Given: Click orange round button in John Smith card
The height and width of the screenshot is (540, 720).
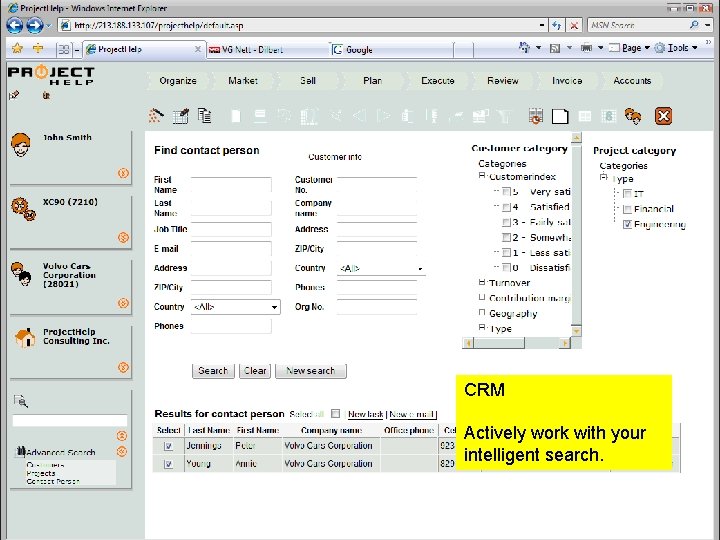Looking at the screenshot, I should 123,173.
